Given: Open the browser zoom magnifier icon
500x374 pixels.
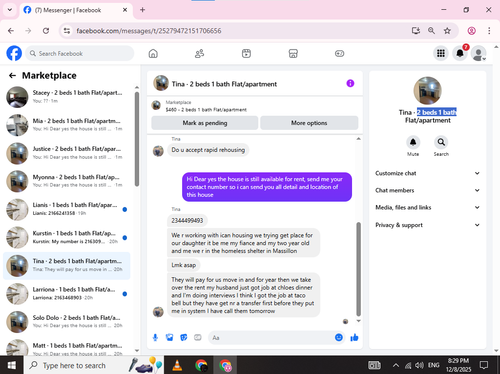Looking at the screenshot, I should click(431, 31).
